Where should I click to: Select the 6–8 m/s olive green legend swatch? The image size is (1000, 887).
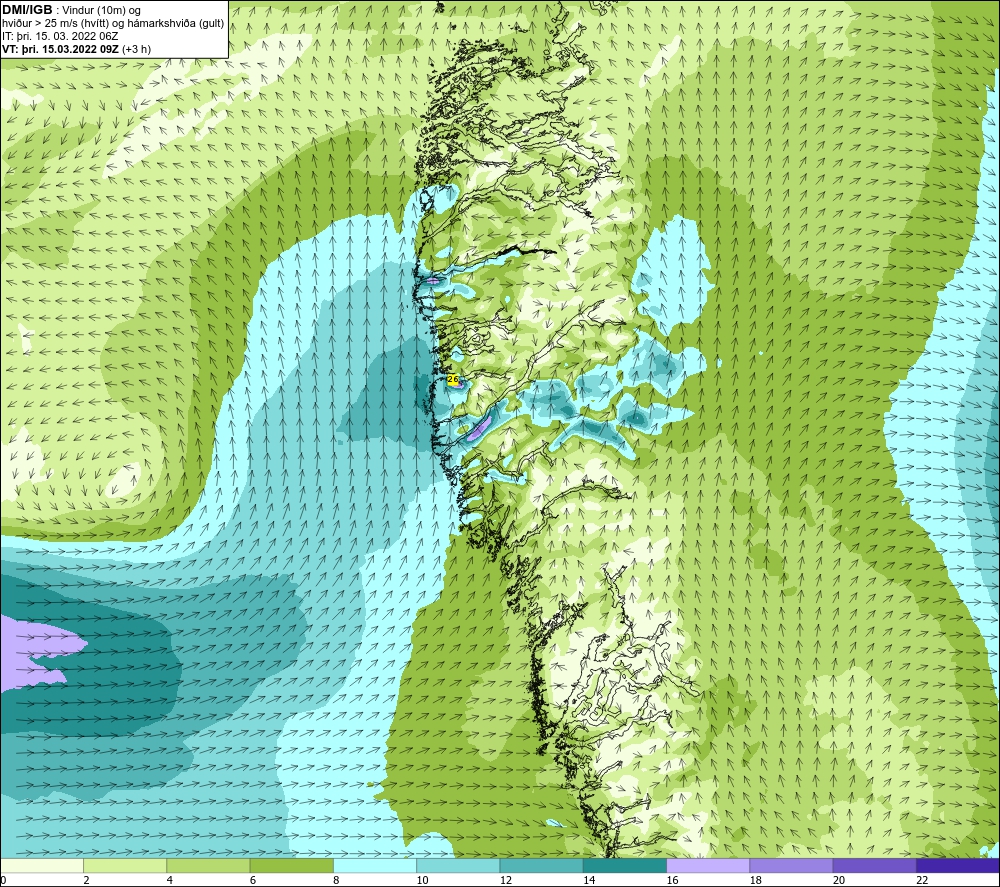coord(291,865)
